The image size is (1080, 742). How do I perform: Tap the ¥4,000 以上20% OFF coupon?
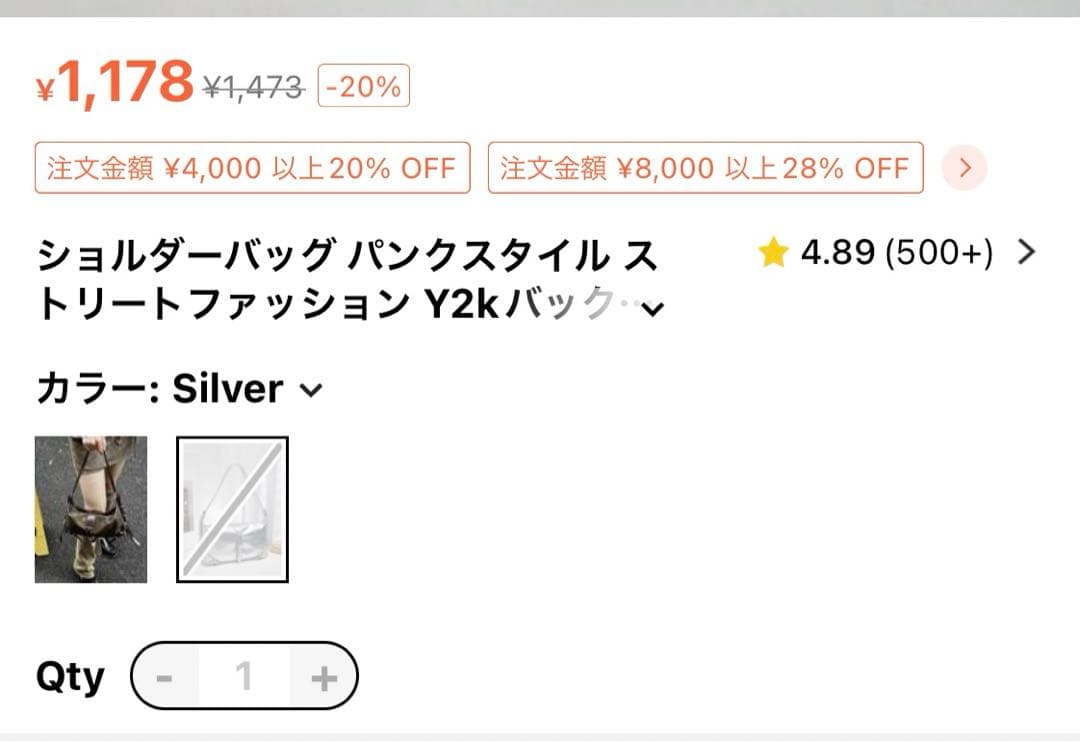pos(253,167)
